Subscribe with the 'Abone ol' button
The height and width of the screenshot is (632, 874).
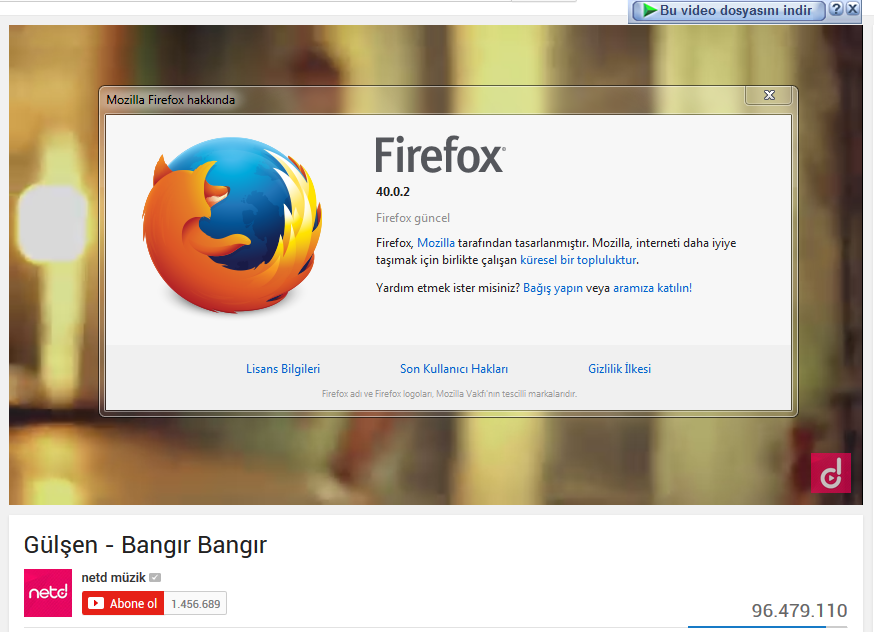(123, 604)
